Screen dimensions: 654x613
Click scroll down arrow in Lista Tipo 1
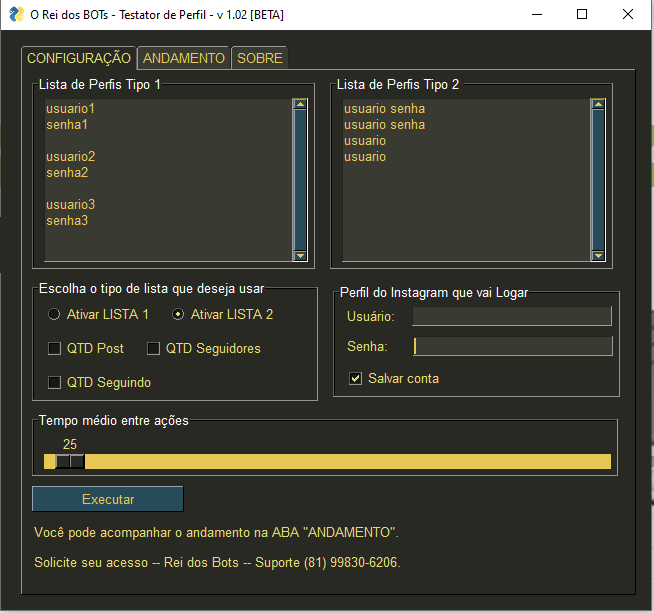click(x=300, y=256)
